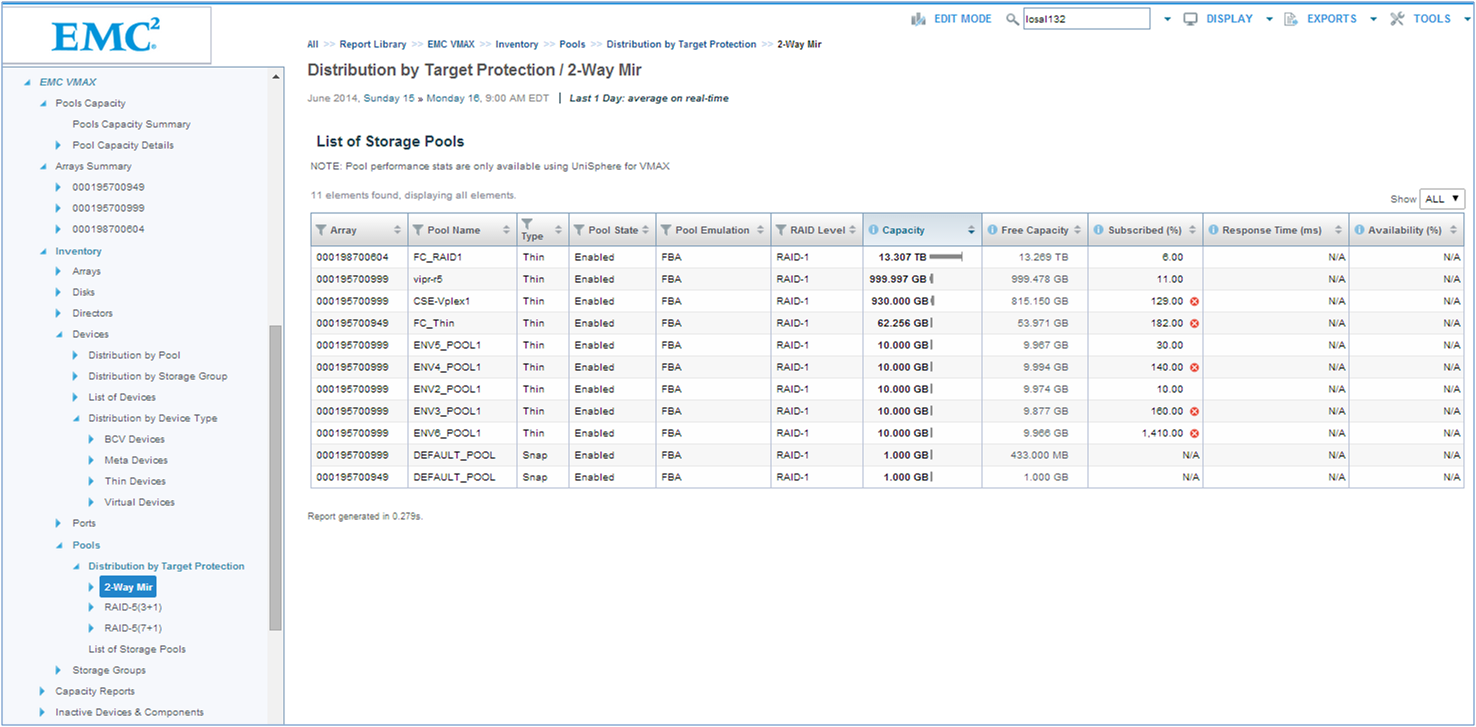This screenshot has width=1476, height=727.
Task: Sort the table by Array column arrows
Action: click(x=398, y=230)
